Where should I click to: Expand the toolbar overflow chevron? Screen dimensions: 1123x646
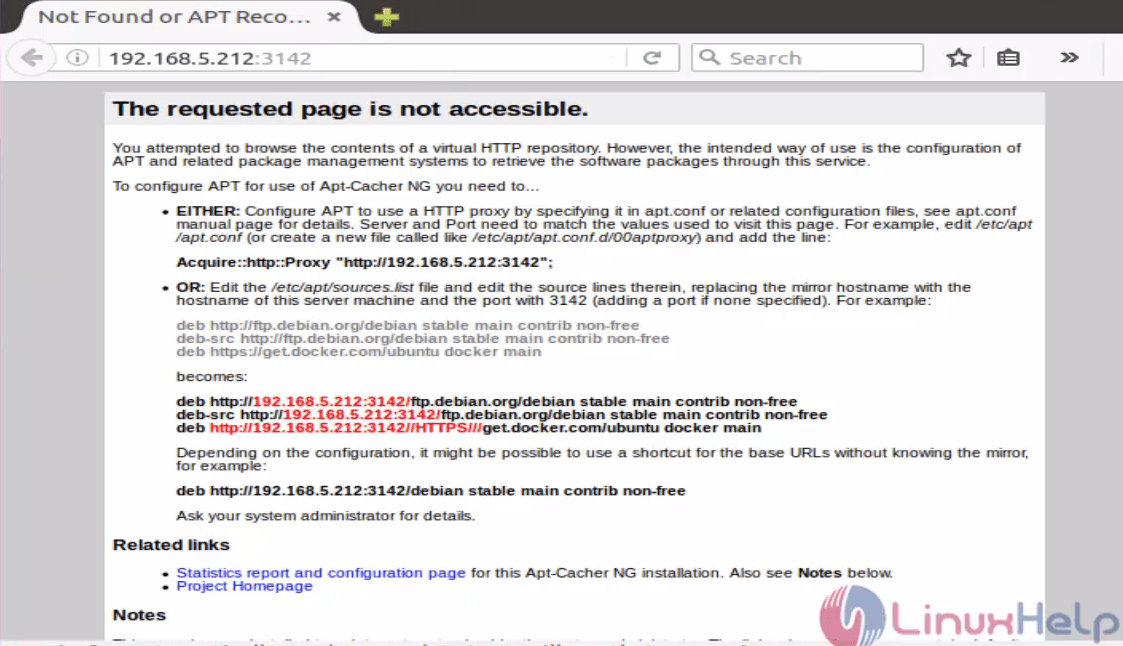[x=1069, y=57]
